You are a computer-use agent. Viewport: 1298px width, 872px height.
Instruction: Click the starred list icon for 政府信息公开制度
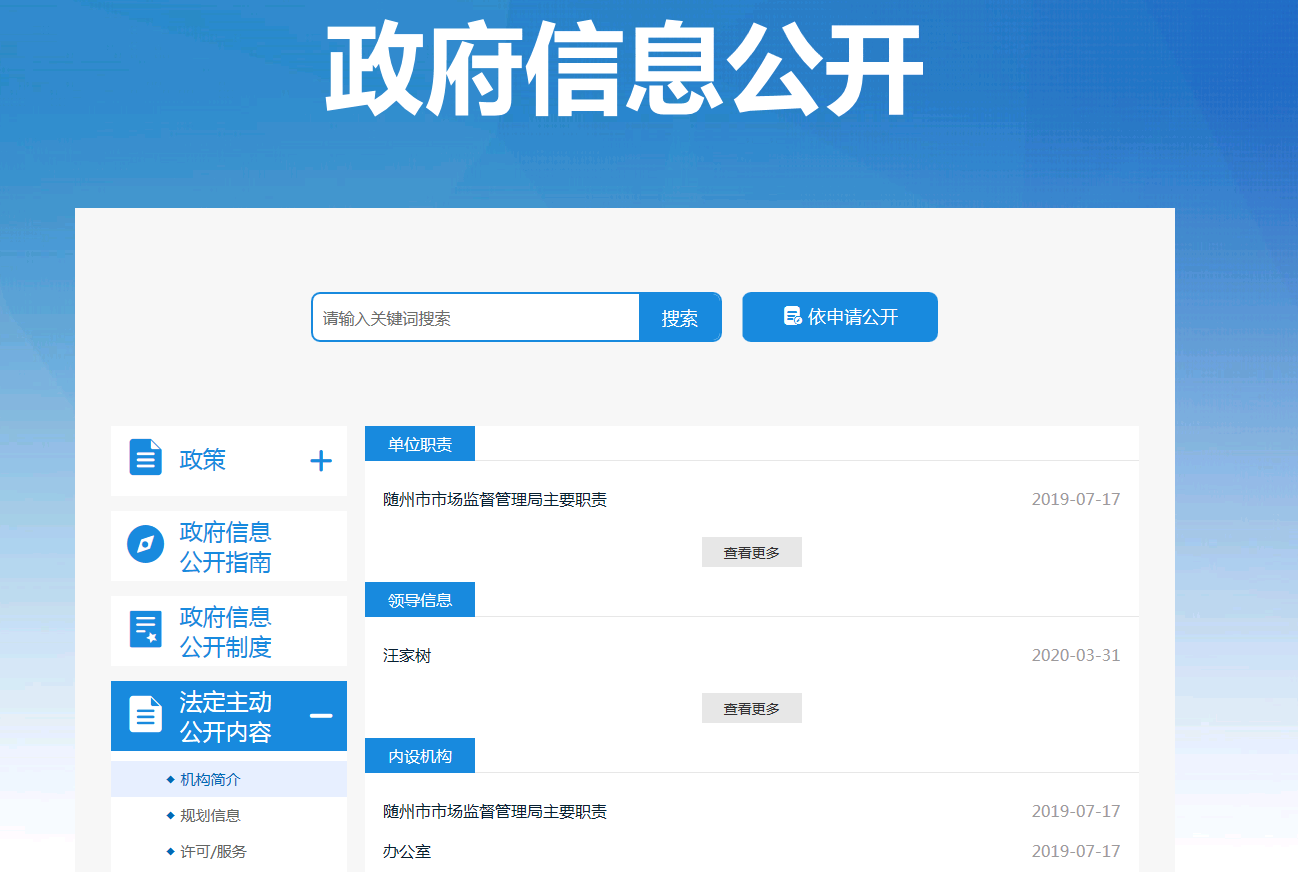pos(146,630)
